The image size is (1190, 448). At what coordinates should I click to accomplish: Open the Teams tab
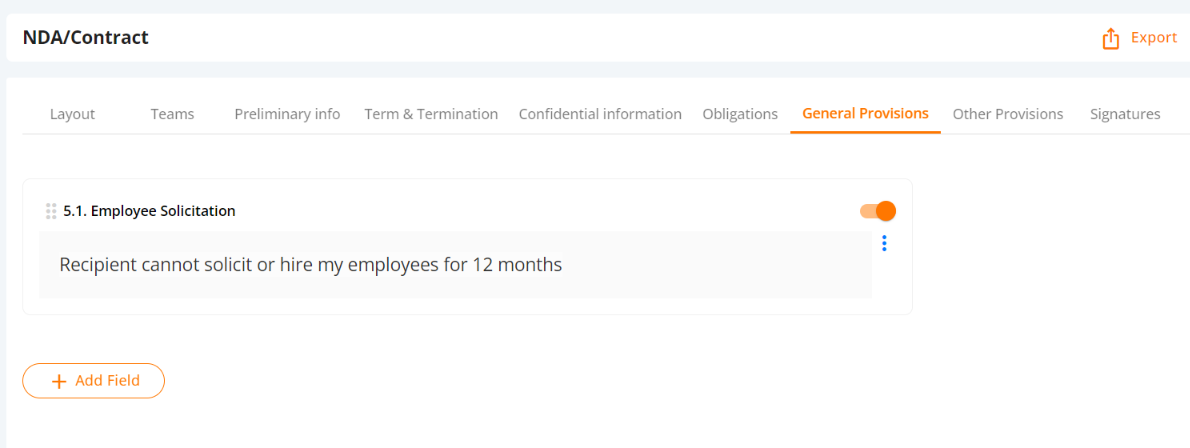click(x=172, y=115)
